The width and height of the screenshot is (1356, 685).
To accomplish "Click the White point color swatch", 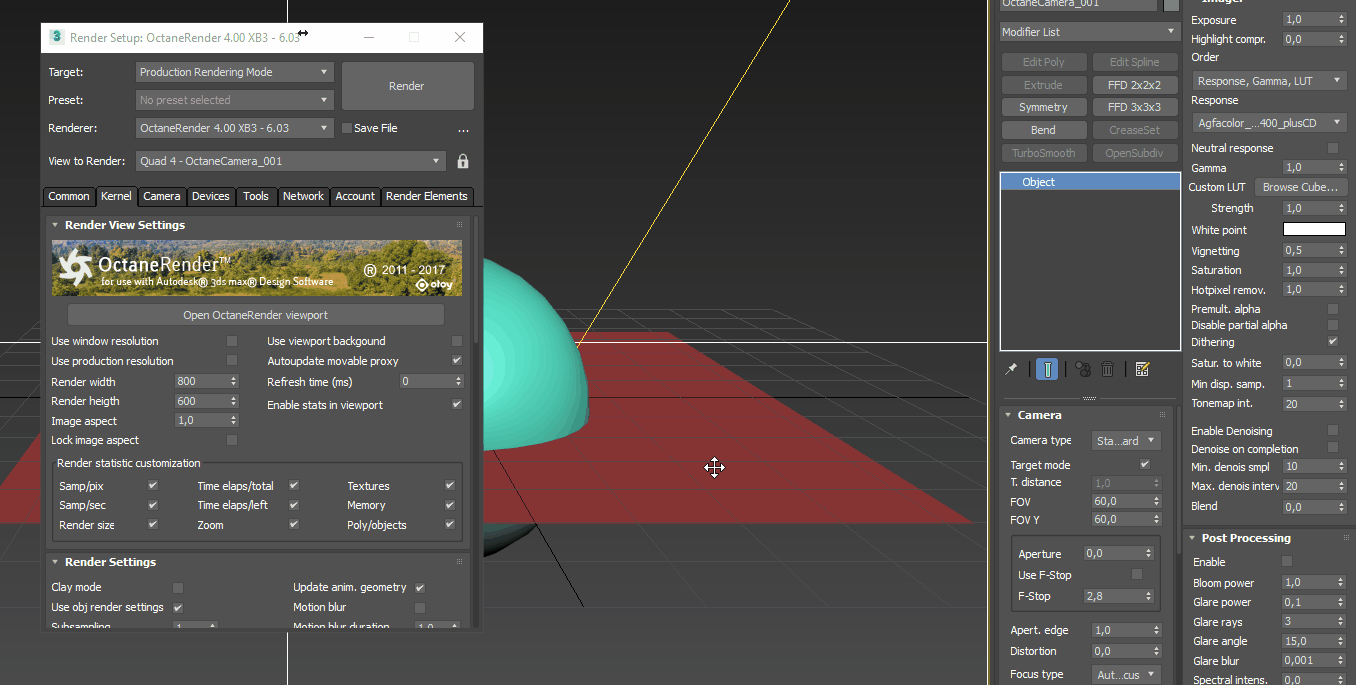I will pyautogui.click(x=1314, y=229).
